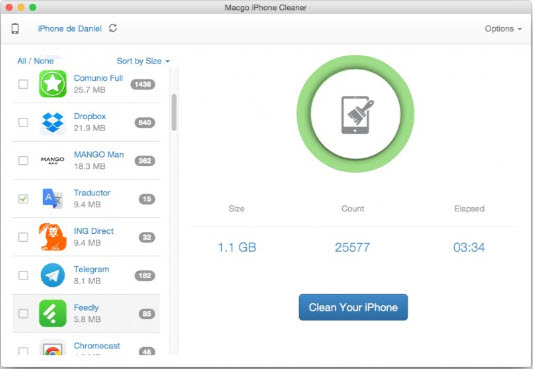Click the Comunio Full green star app icon
533x369 pixels.
53,84
